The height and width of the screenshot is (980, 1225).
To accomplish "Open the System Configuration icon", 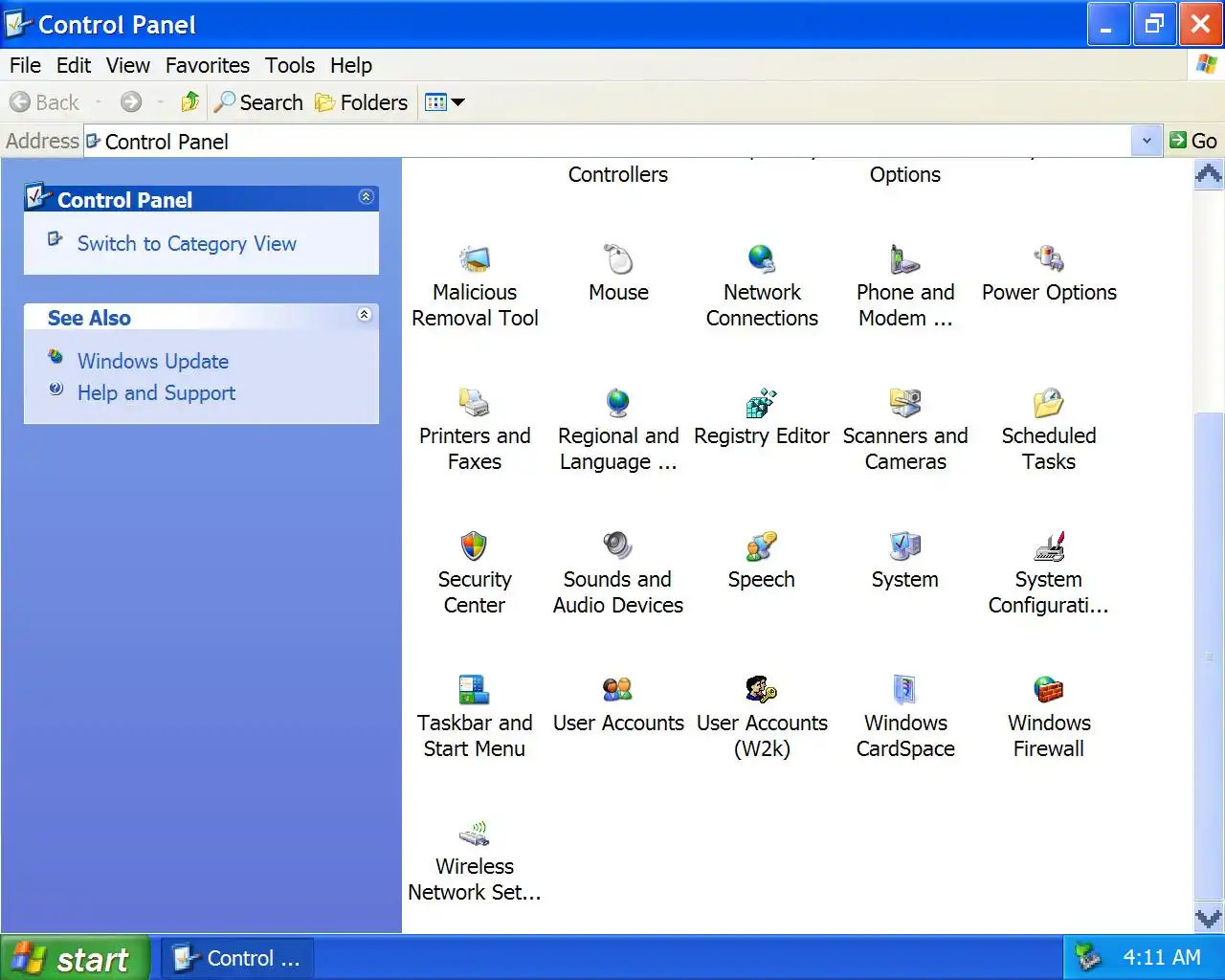I will click(1049, 546).
